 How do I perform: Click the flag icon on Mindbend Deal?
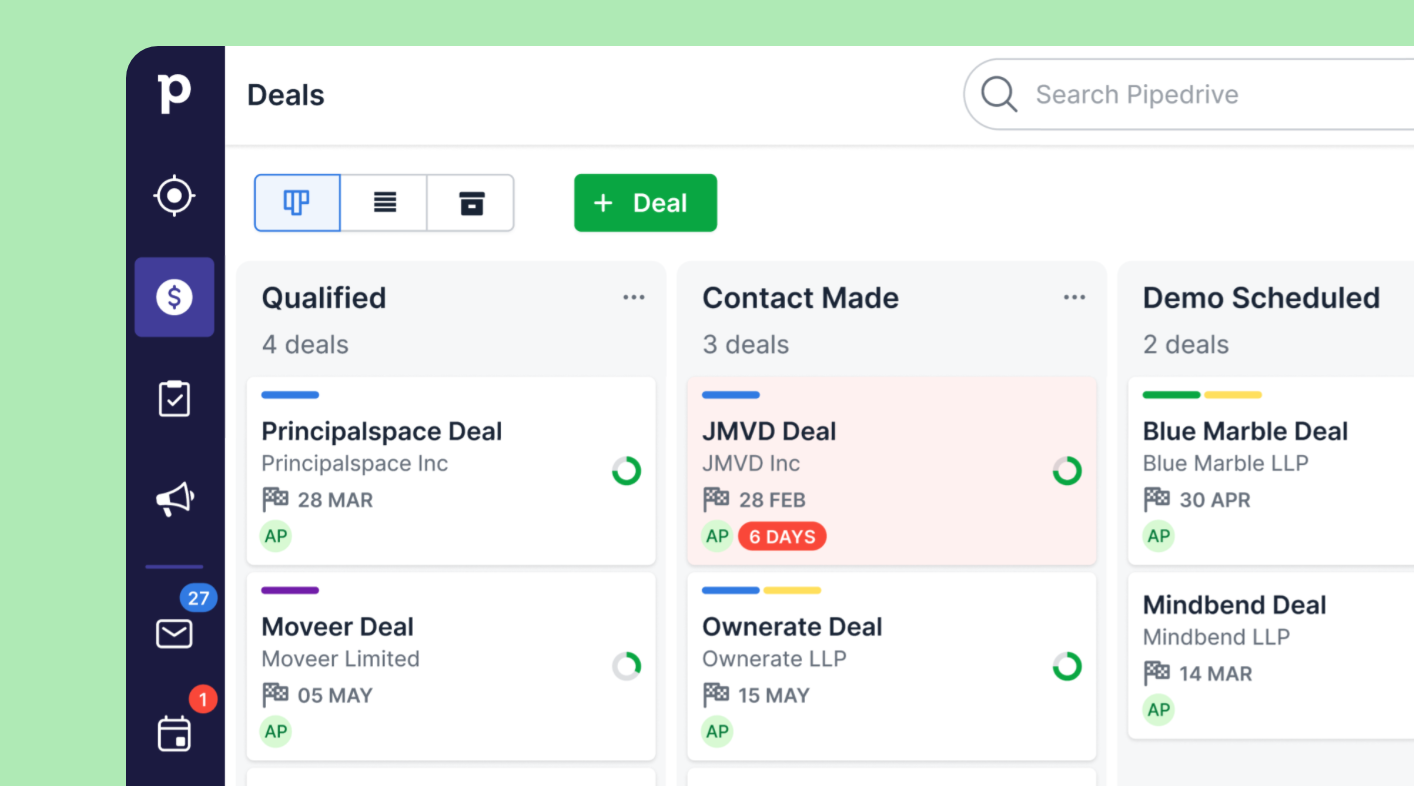click(1157, 673)
